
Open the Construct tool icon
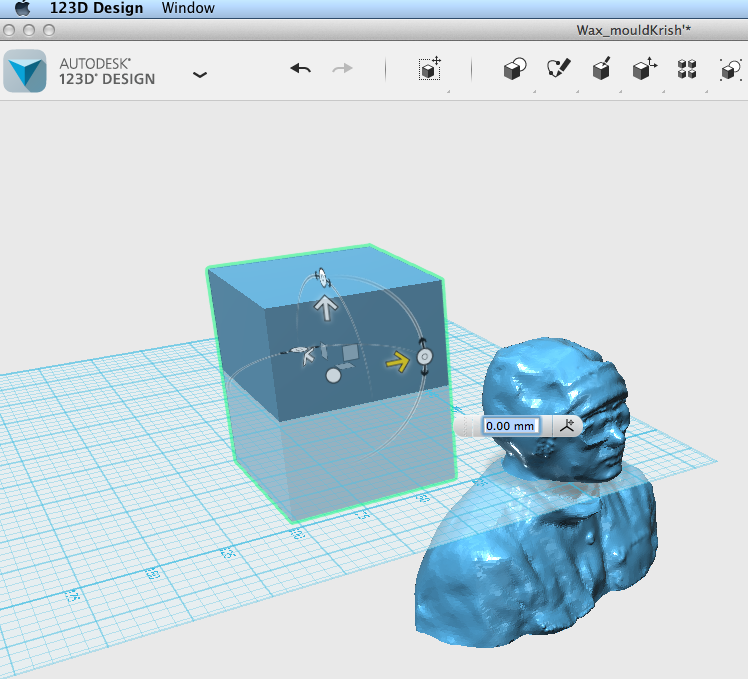click(601, 69)
